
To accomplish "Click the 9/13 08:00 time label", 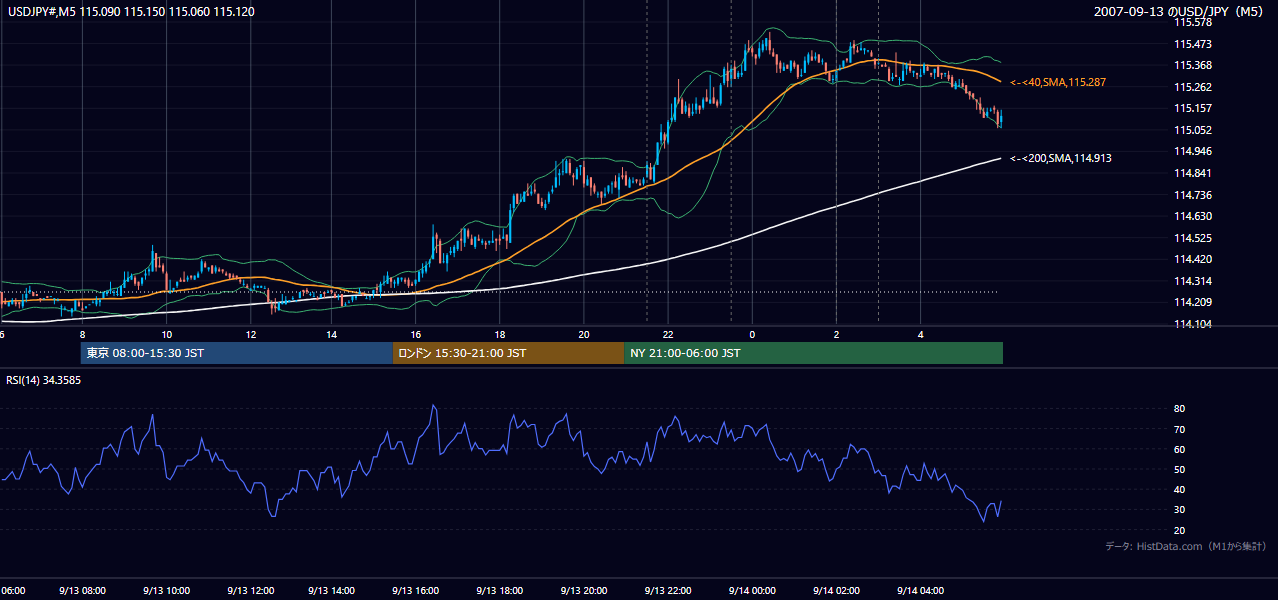I will pos(82,591).
